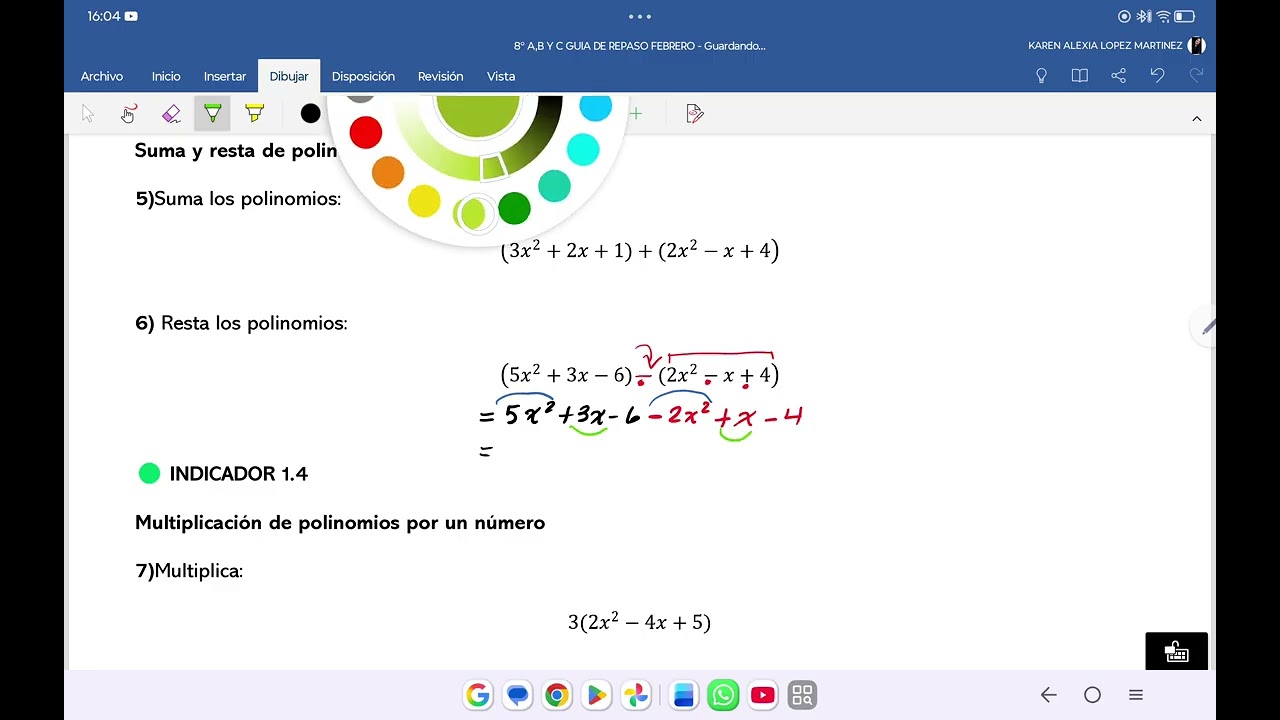This screenshot has width=1280, height=720.
Task: Open the blue files app in the dock
Action: [684, 695]
